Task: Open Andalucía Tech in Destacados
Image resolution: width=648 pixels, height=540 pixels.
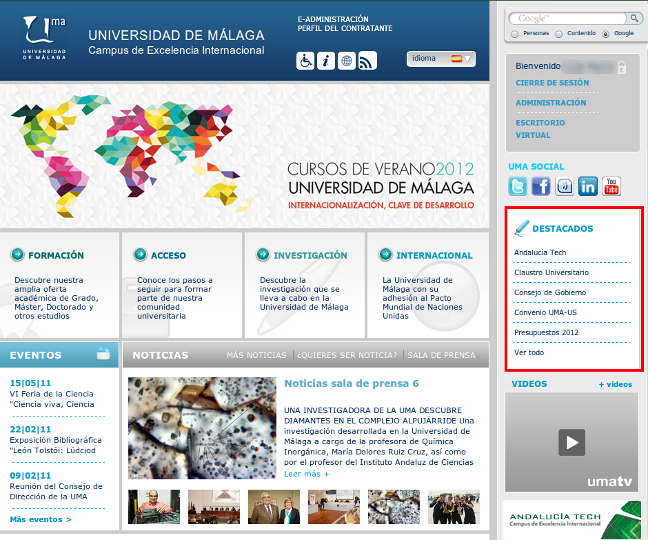Action: point(540,252)
